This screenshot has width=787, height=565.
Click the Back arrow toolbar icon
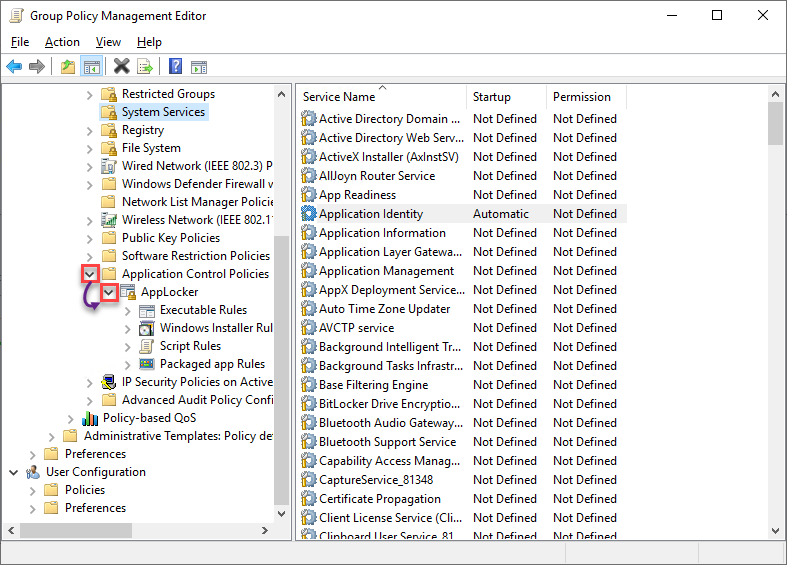[x=14, y=66]
